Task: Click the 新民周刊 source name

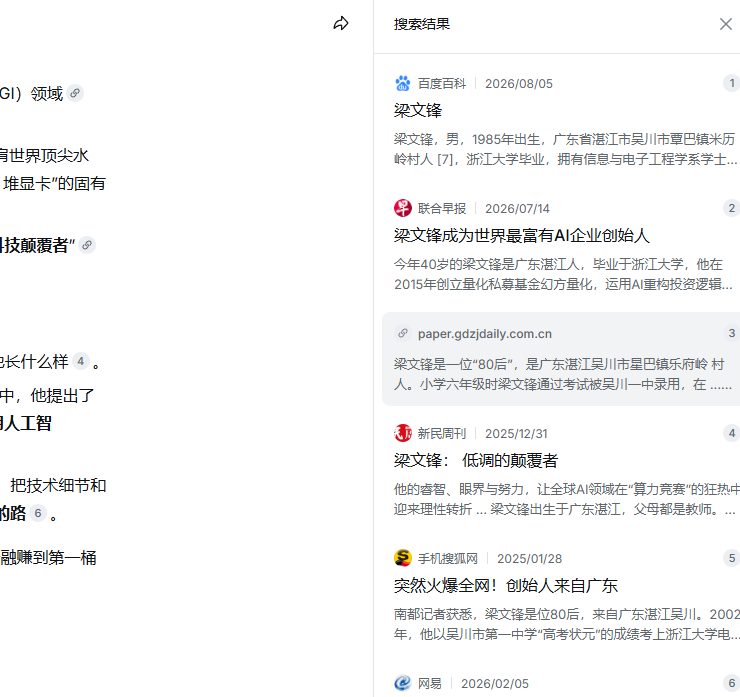Action: pos(442,433)
